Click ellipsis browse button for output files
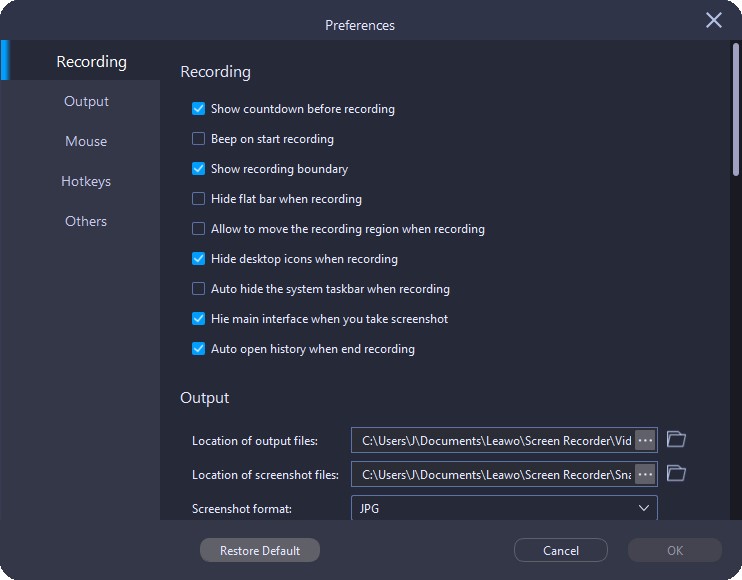The height and width of the screenshot is (580, 742). tap(645, 440)
